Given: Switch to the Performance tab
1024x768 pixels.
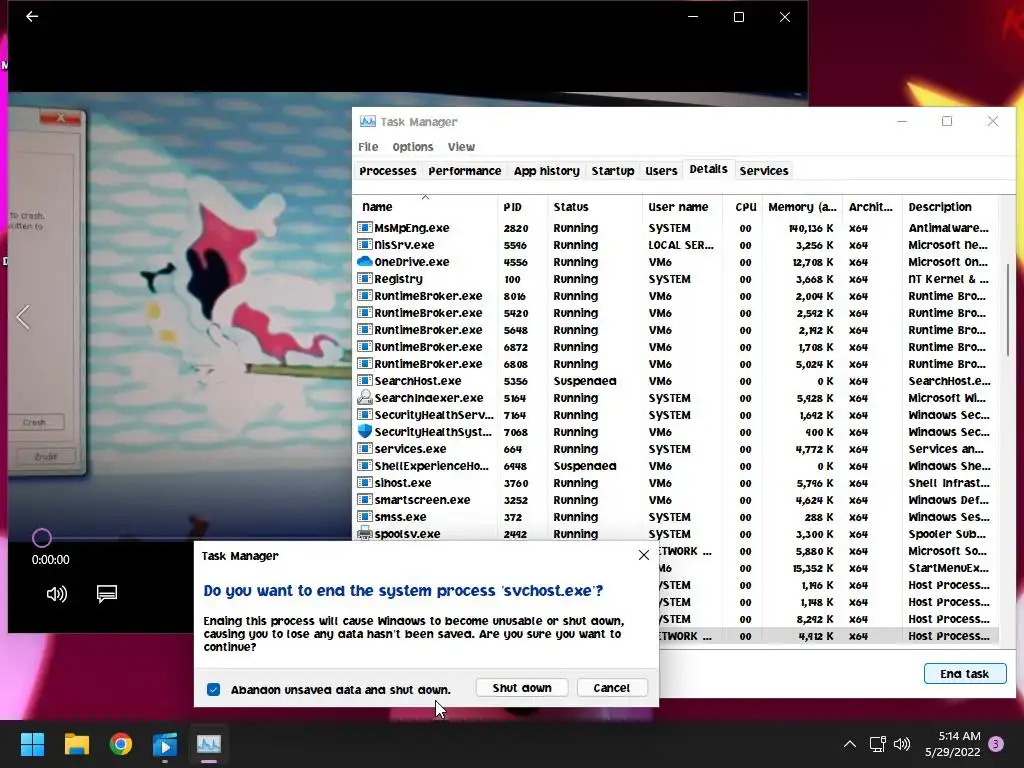Looking at the screenshot, I should pyautogui.click(x=464, y=171).
